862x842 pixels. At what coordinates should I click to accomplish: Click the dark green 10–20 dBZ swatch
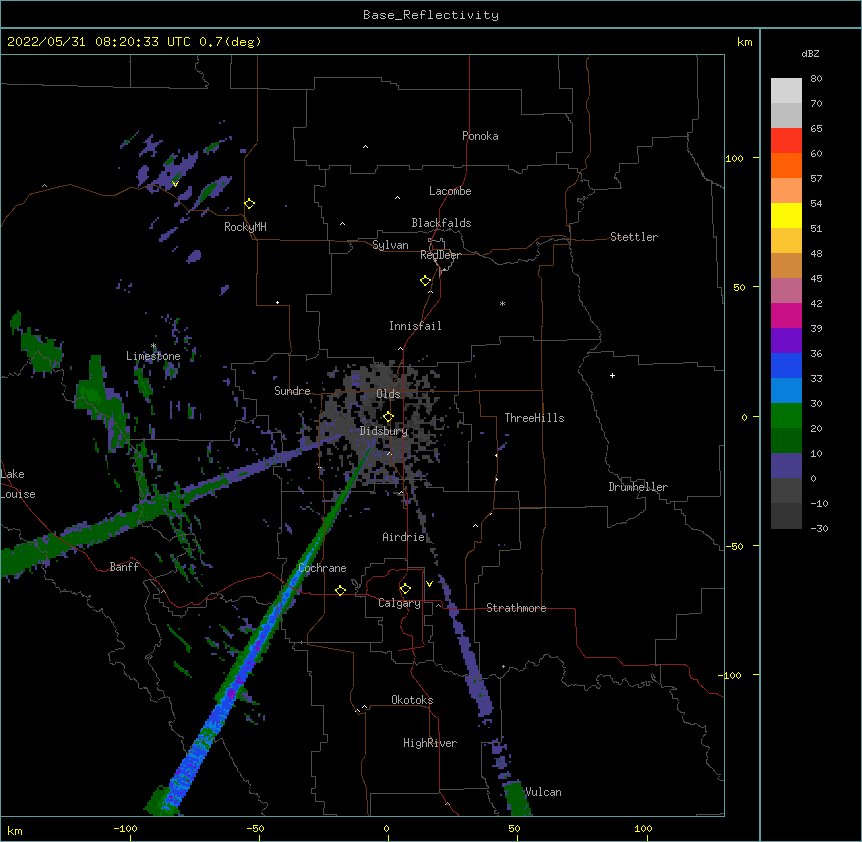pyautogui.click(x=786, y=441)
